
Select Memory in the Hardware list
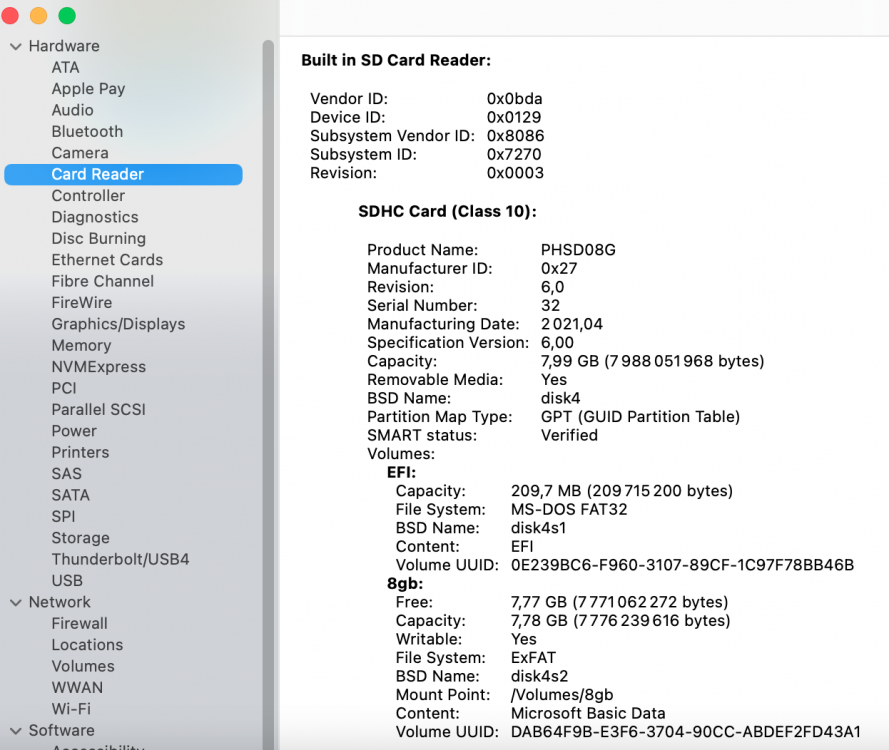81,345
